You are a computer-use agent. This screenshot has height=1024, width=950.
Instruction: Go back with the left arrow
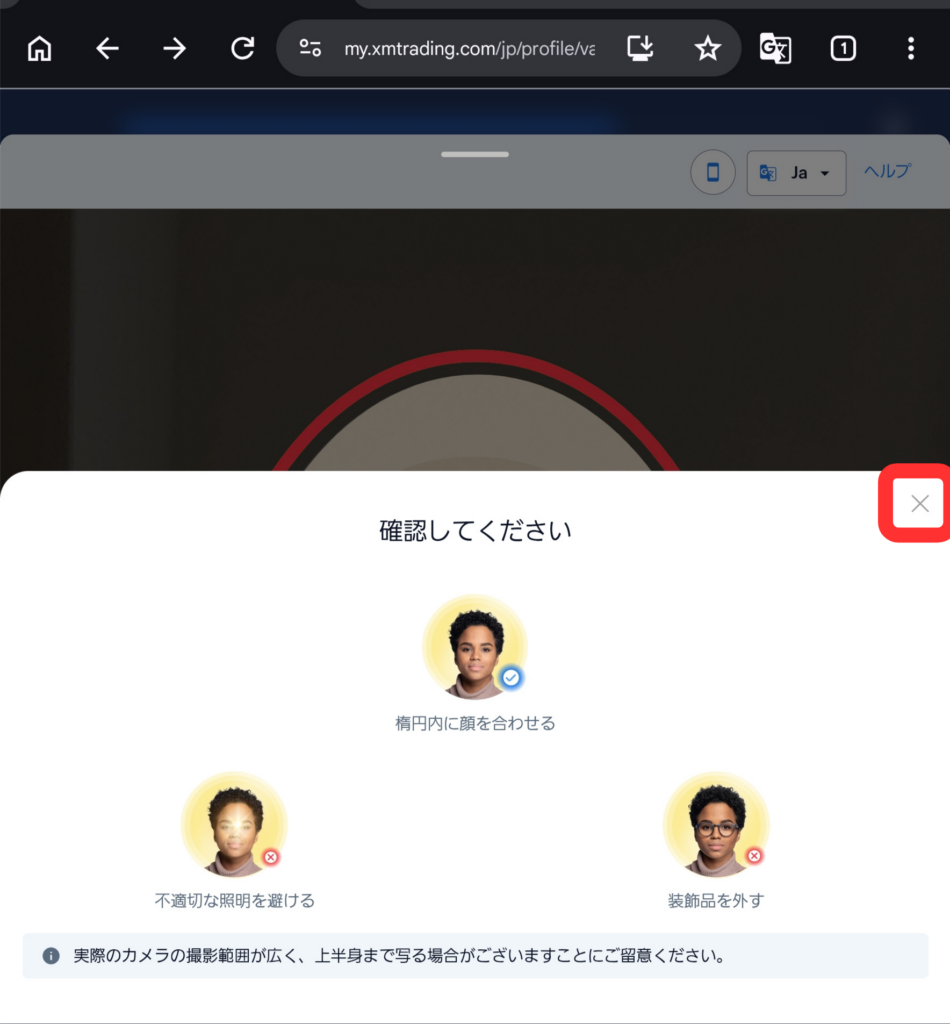pyautogui.click(x=107, y=48)
